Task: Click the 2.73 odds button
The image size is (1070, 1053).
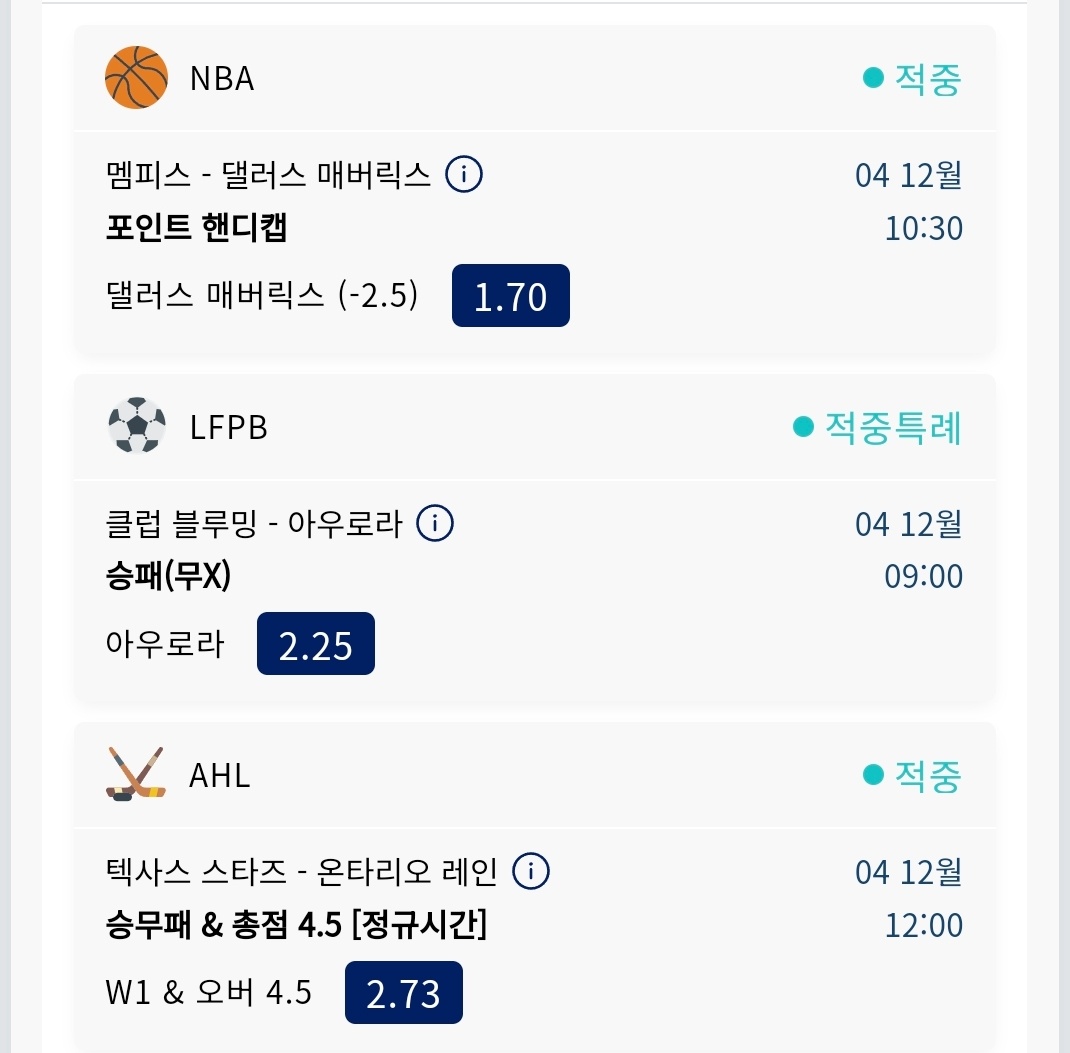Action: [403, 993]
